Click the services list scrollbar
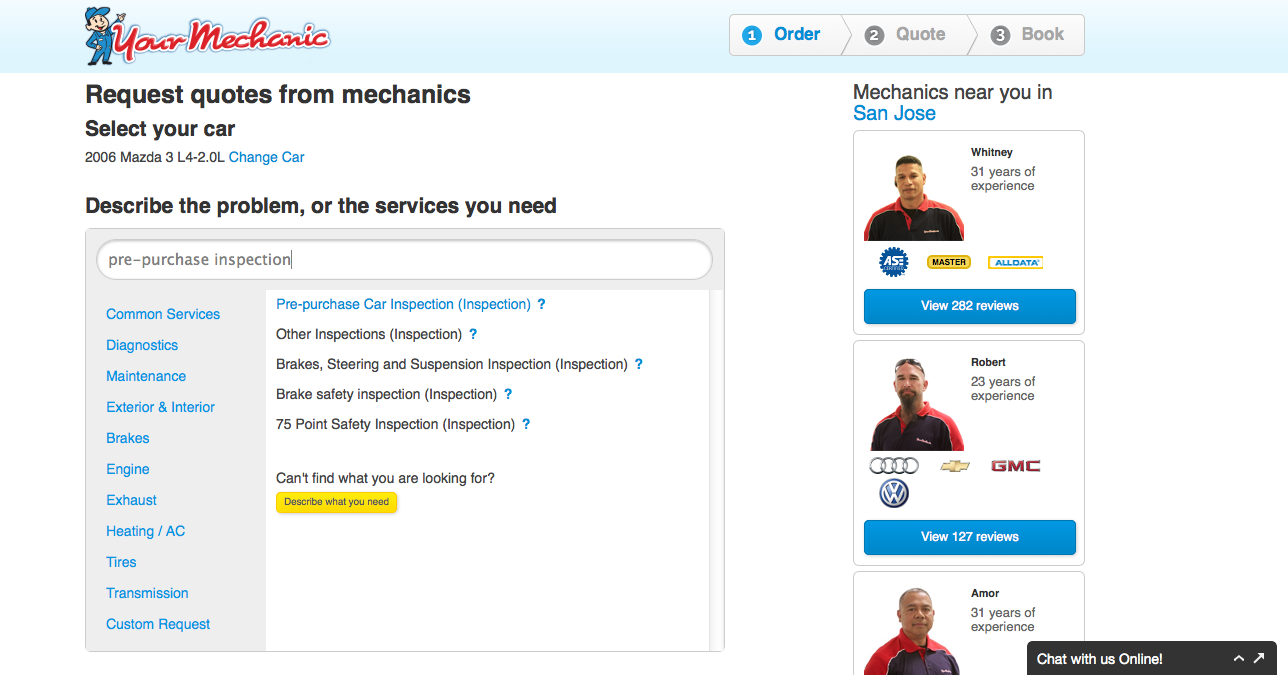The image size is (1288, 675). (716, 470)
